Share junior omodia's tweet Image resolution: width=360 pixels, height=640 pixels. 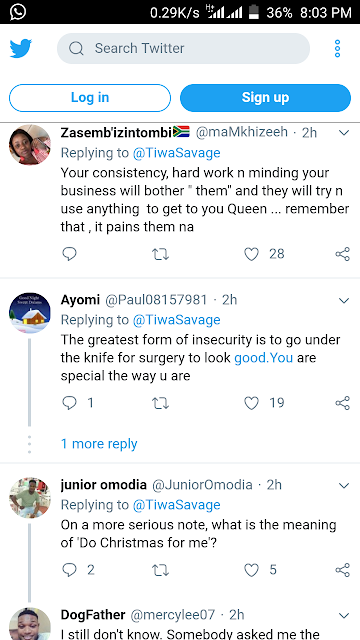(342, 570)
